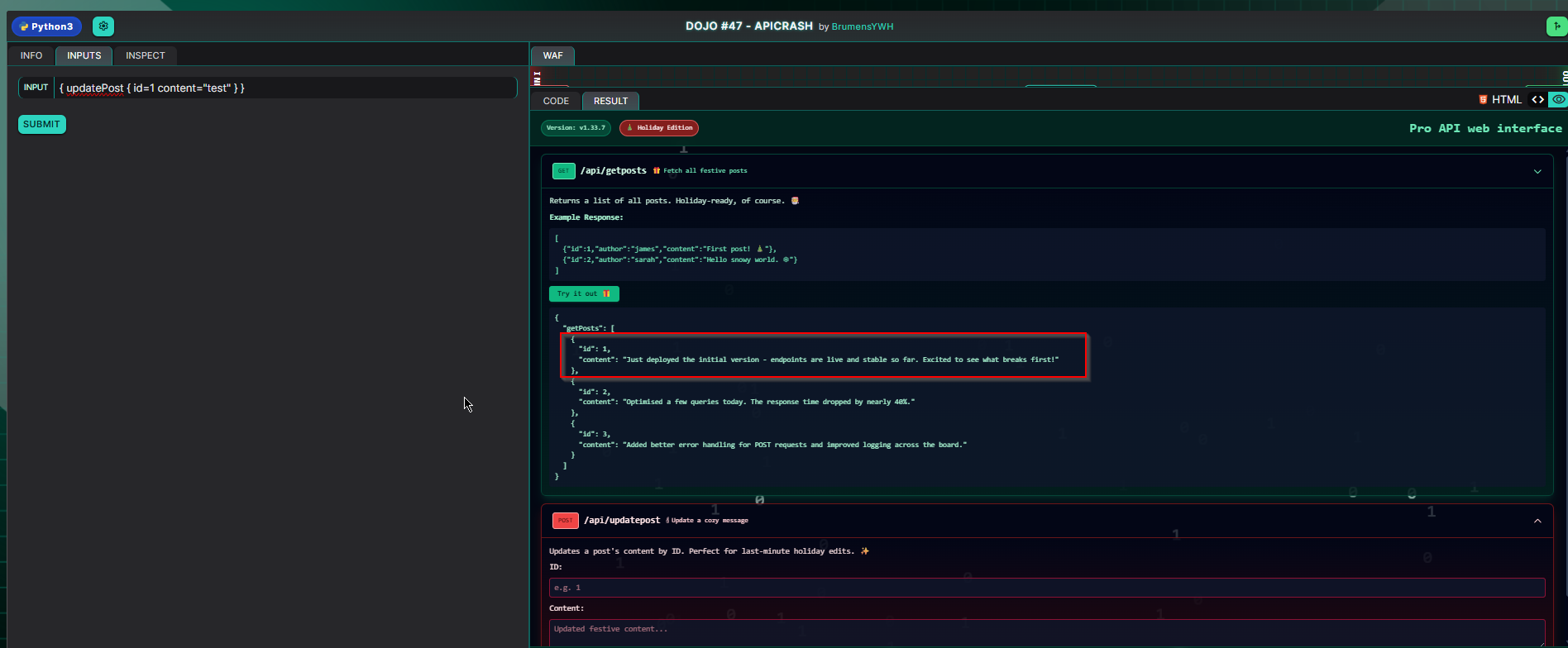Image resolution: width=1568 pixels, height=648 pixels.
Task: Click the INPUT payload text field
Action: [285, 88]
